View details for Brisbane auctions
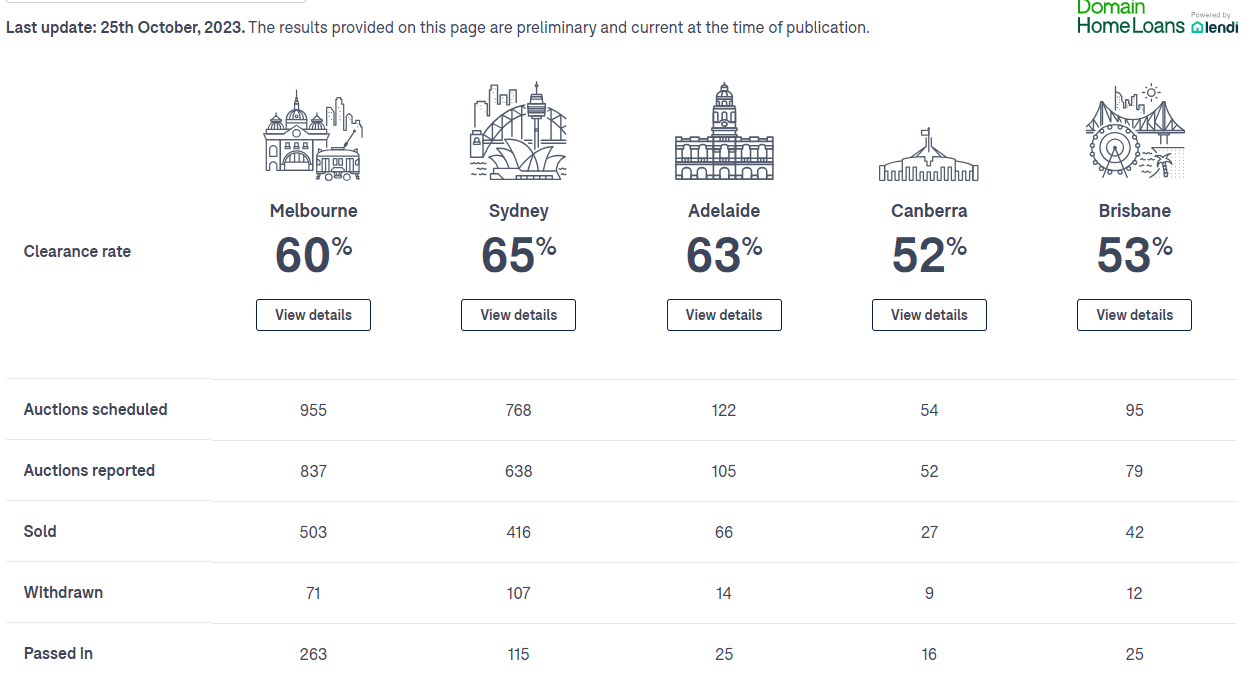 point(1134,315)
